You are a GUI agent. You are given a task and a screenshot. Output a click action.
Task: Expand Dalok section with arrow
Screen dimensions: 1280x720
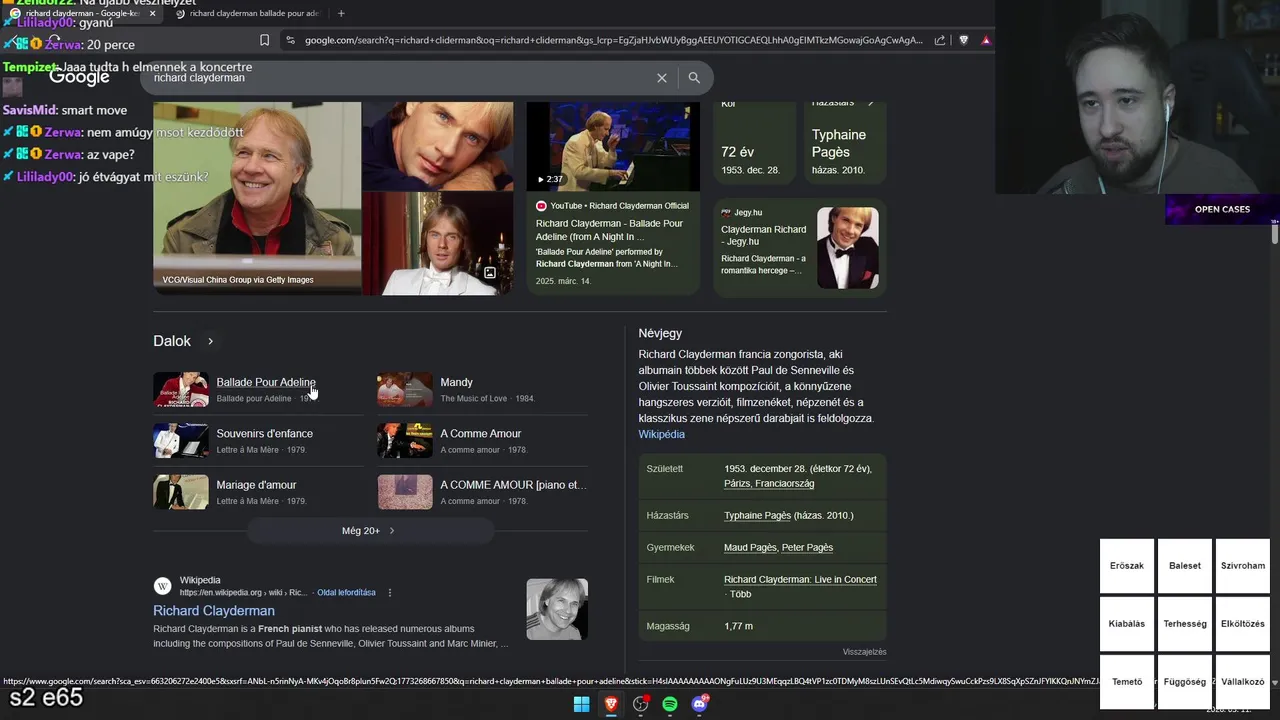pos(210,341)
